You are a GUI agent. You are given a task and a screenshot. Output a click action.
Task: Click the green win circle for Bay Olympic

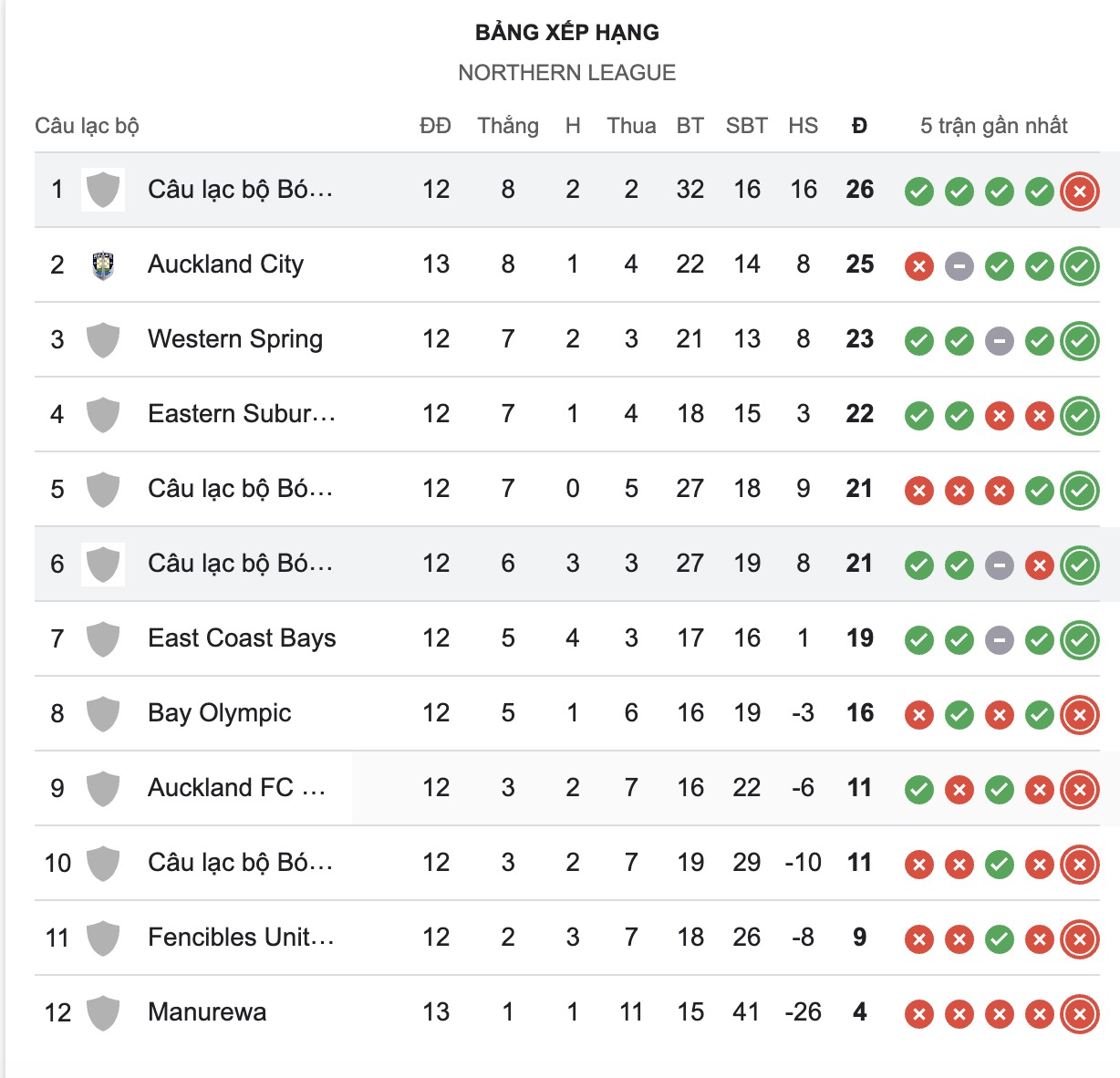coord(959,714)
